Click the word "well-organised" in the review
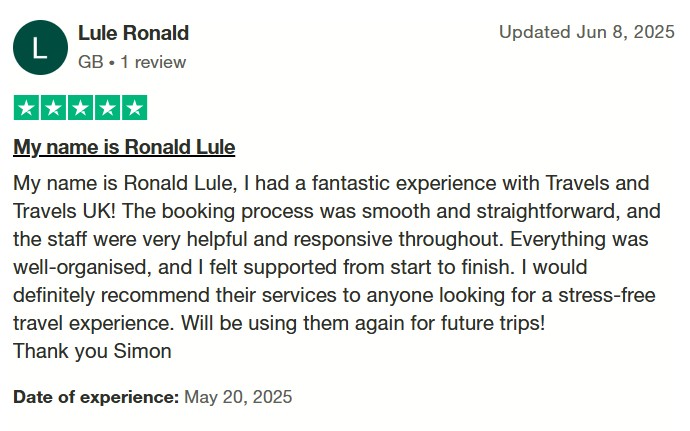690x431 pixels. [x=82, y=267]
